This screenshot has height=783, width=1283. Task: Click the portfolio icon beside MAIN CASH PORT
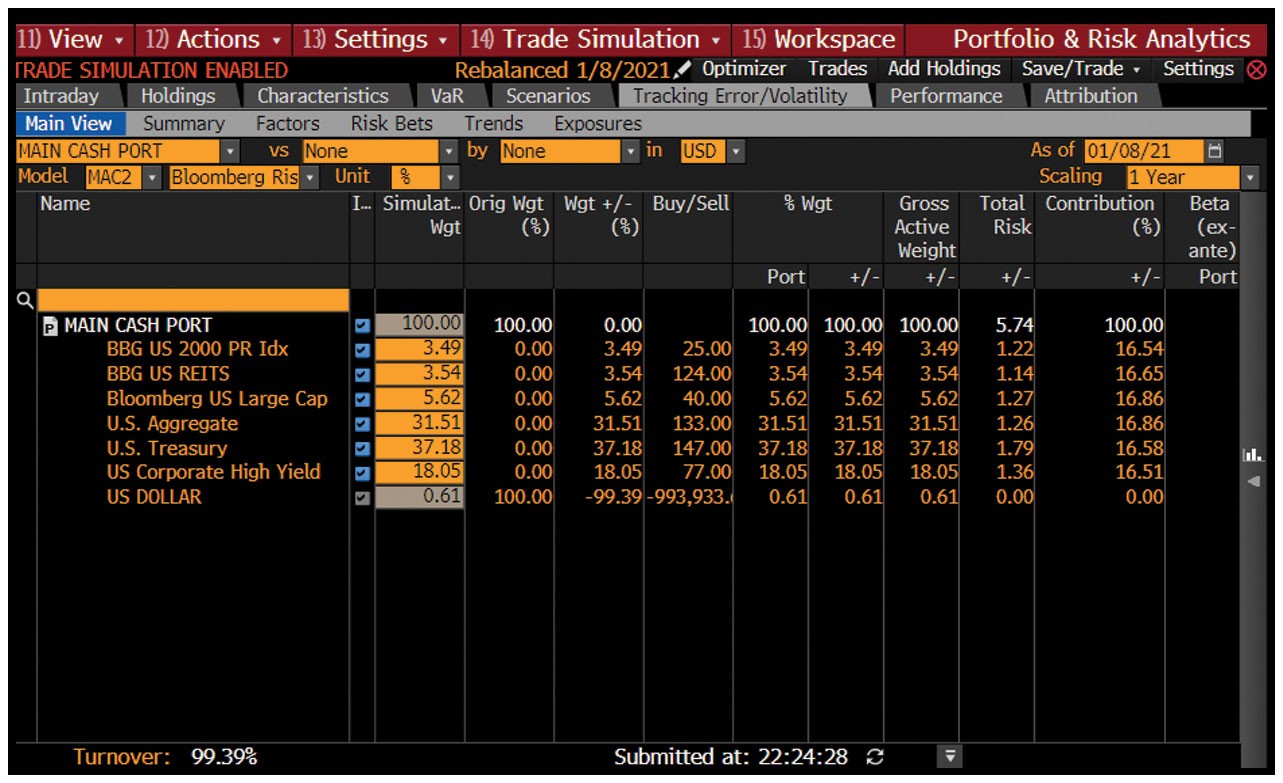(x=50, y=326)
